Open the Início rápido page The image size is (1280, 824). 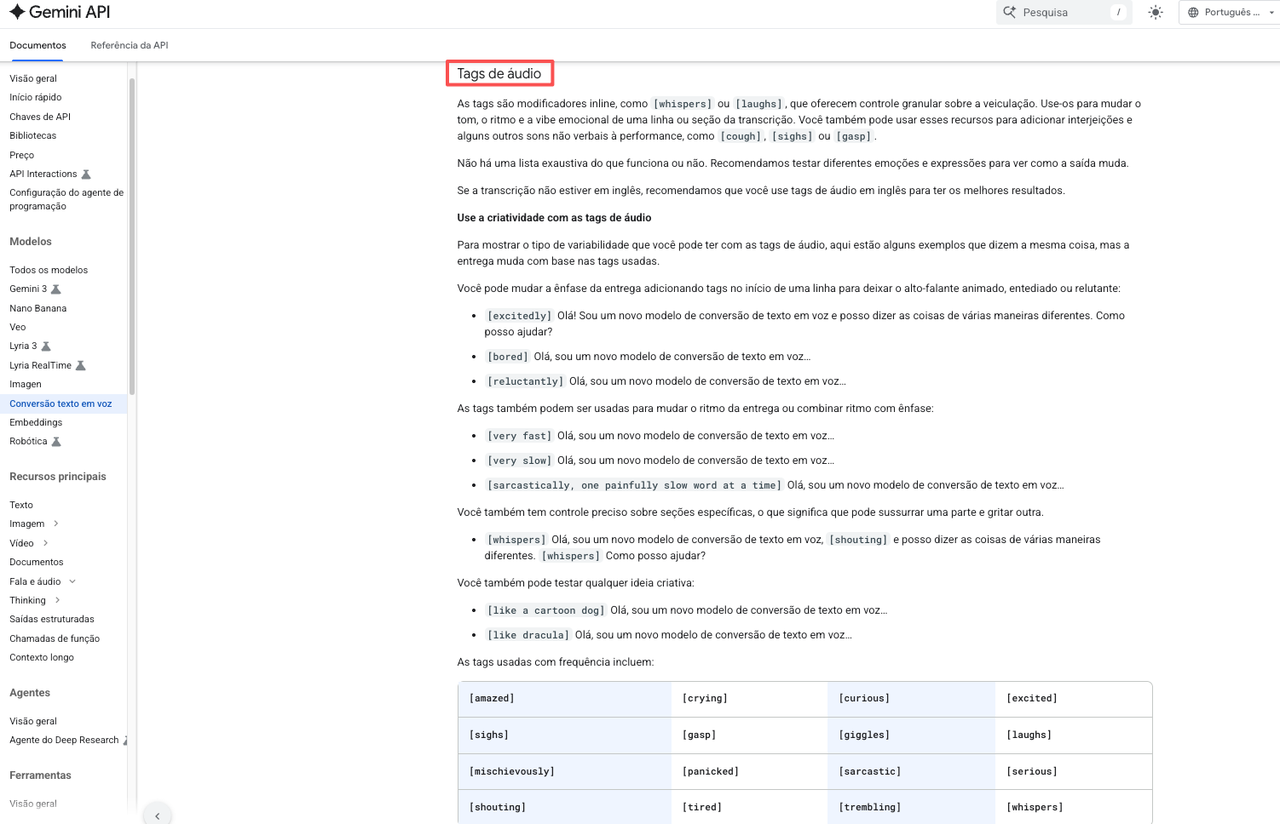pos(36,97)
